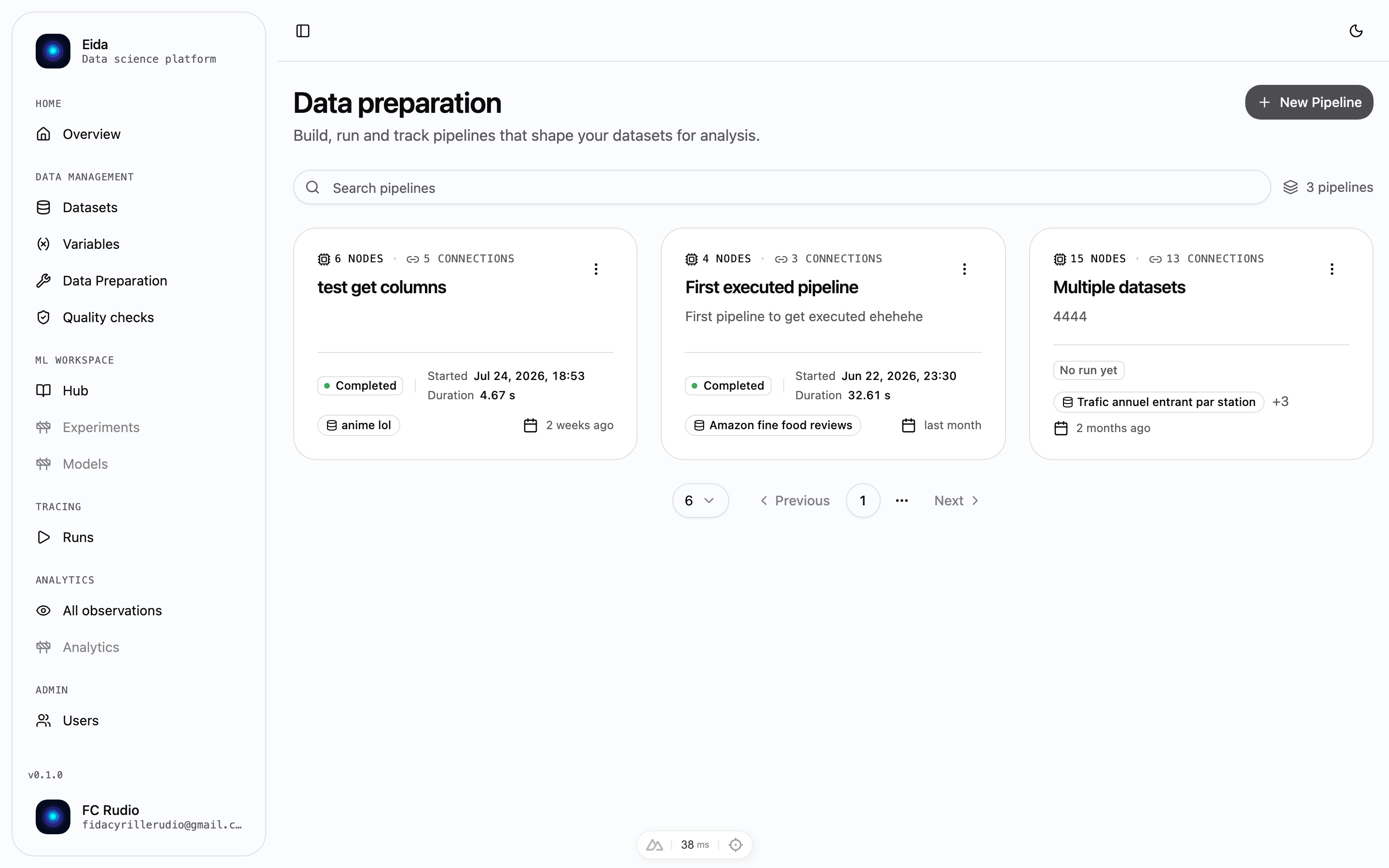Create a New Pipeline
The width and height of the screenshot is (1389, 868).
coord(1308,102)
